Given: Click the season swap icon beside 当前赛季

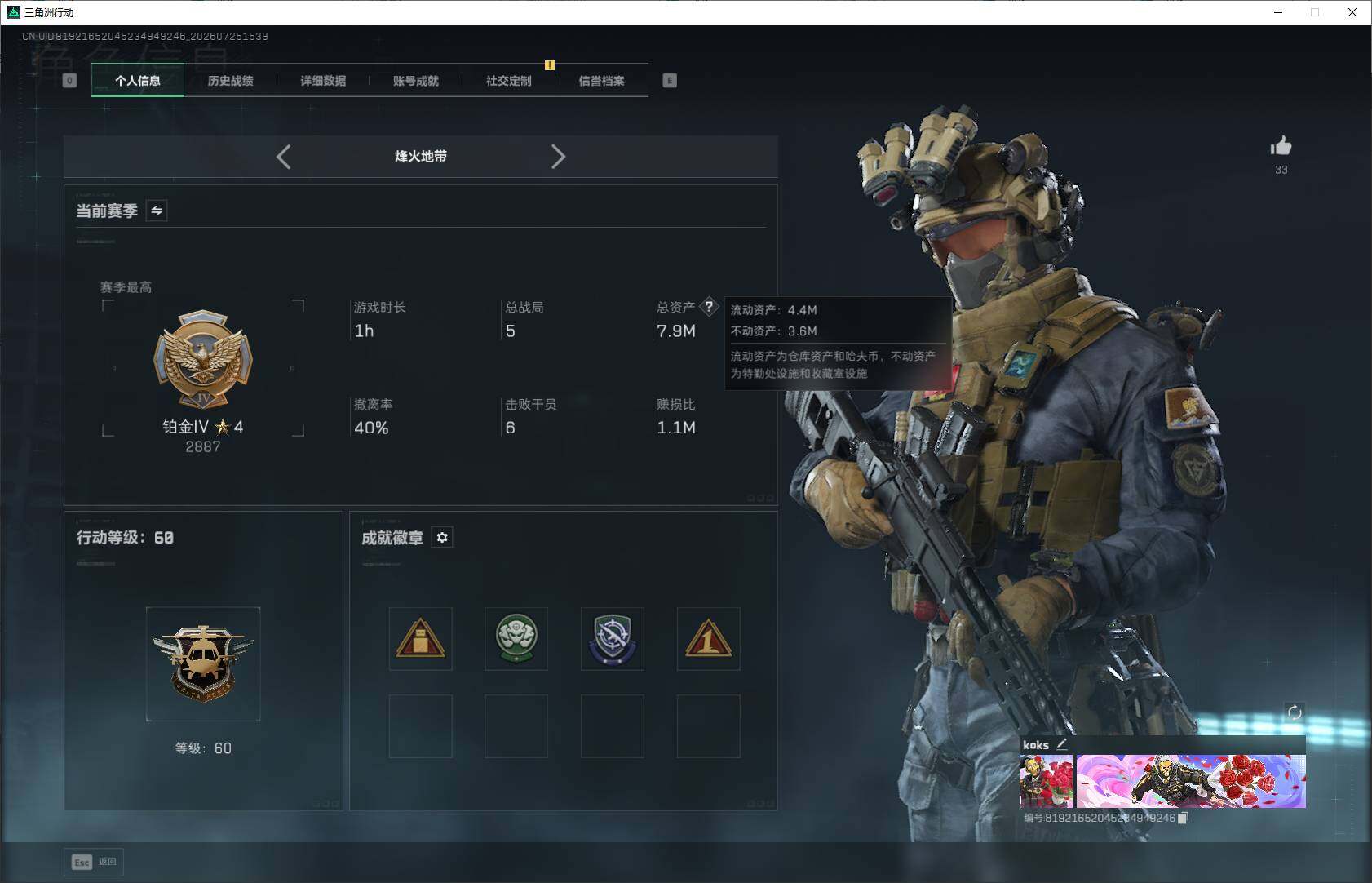Looking at the screenshot, I should tap(157, 211).
